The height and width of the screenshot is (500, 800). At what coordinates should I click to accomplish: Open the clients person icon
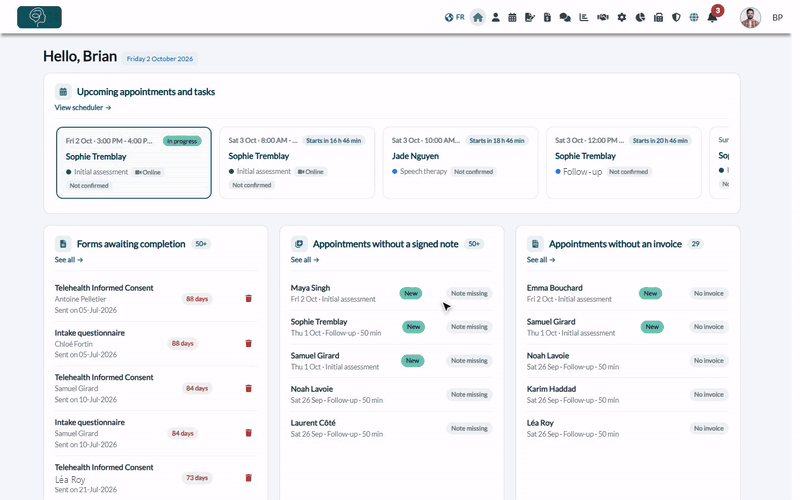(x=495, y=17)
